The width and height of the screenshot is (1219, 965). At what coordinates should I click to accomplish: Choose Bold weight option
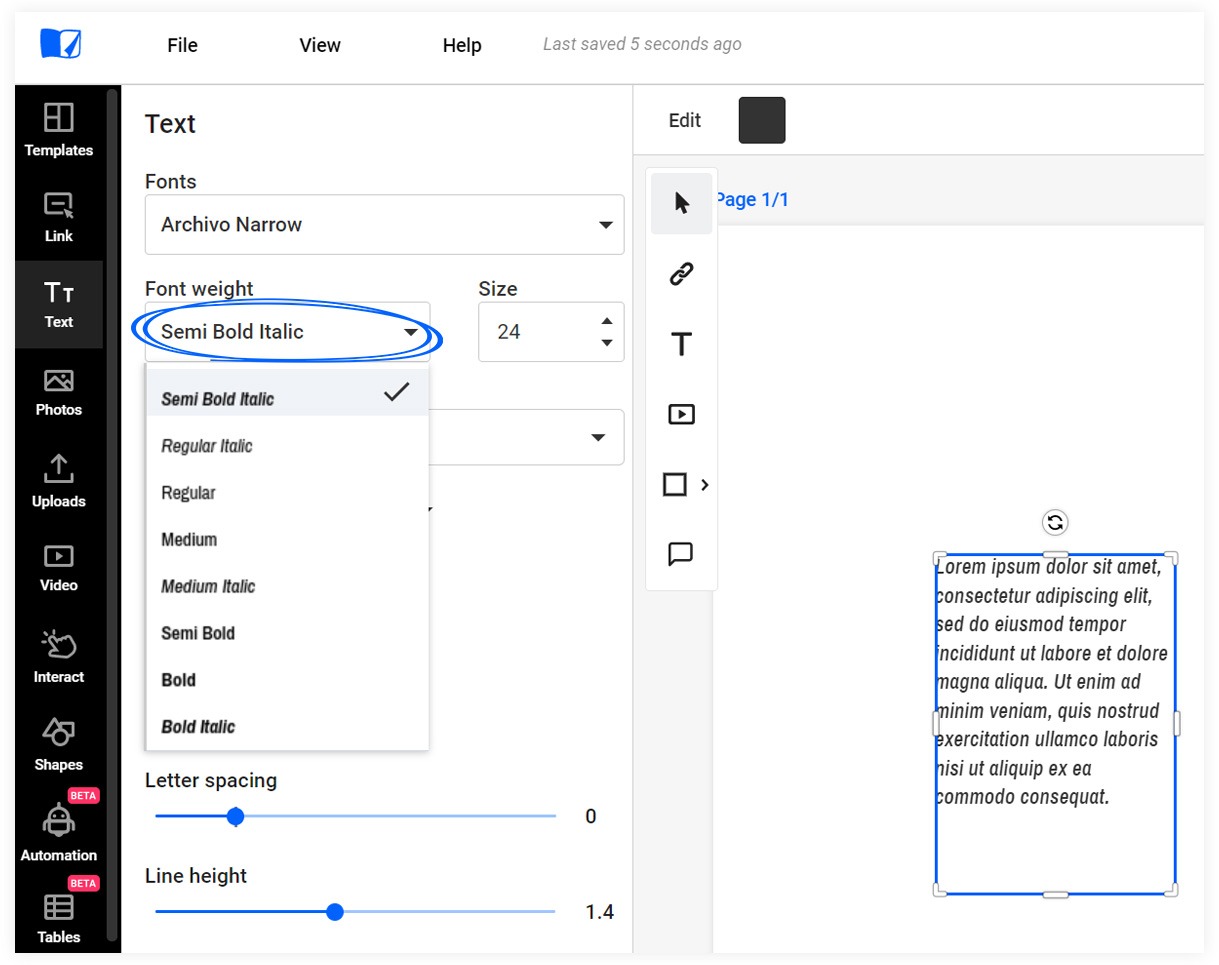(288, 680)
